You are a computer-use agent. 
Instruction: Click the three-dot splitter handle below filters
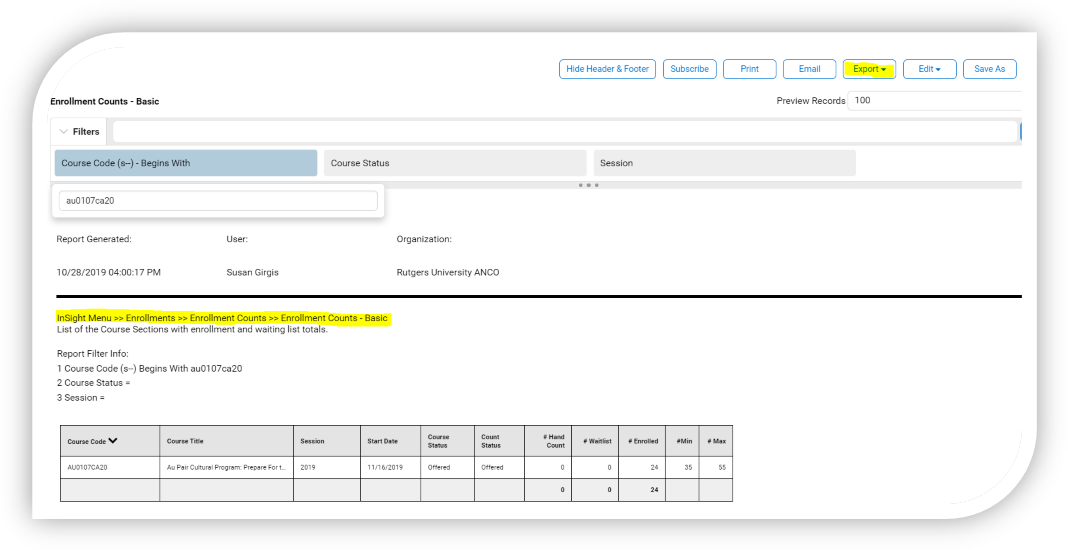(x=590, y=185)
